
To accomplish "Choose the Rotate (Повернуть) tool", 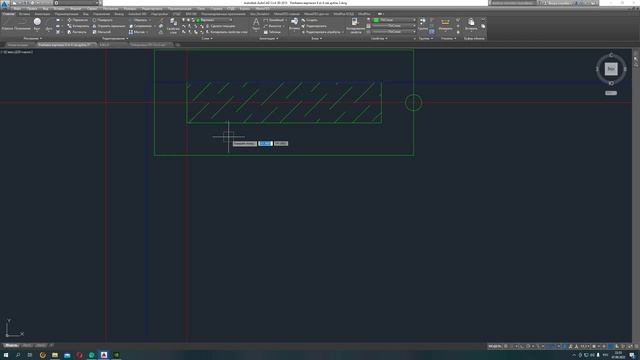I will (102, 20).
